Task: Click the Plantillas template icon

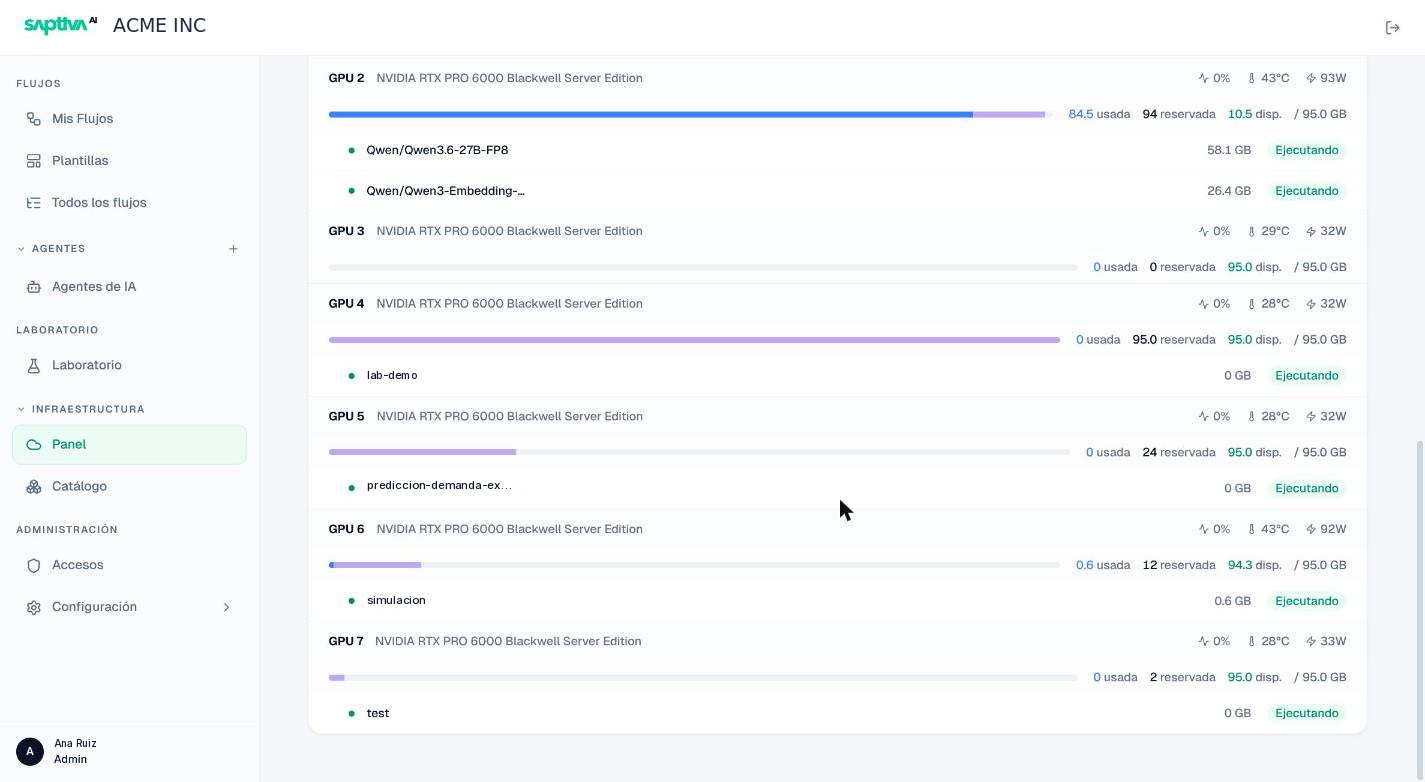Action: tap(34, 161)
